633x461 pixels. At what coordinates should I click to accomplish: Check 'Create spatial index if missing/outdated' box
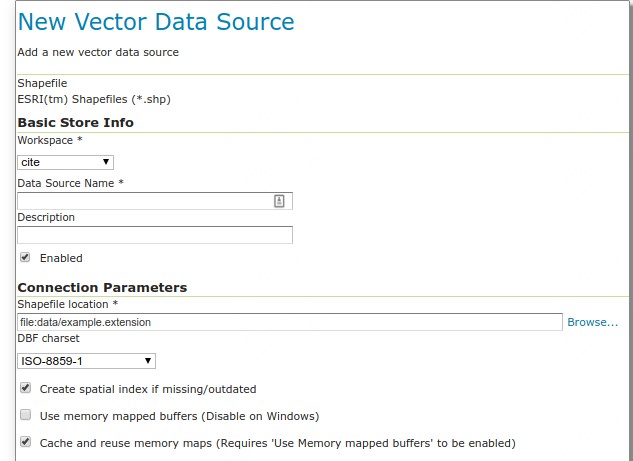click(25, 388)
